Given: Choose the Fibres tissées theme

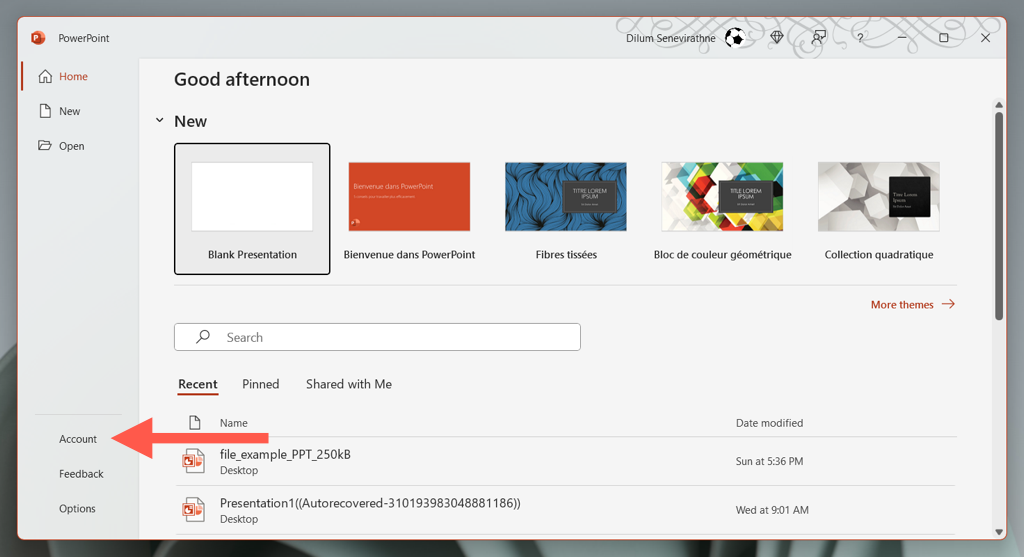Looking at the screenshot, I should point(566,209).
